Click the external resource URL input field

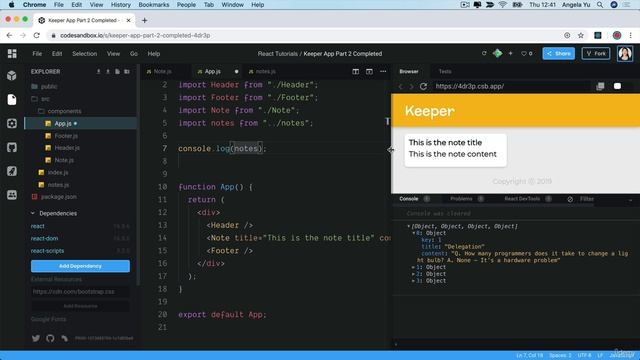tap(80, 292)
